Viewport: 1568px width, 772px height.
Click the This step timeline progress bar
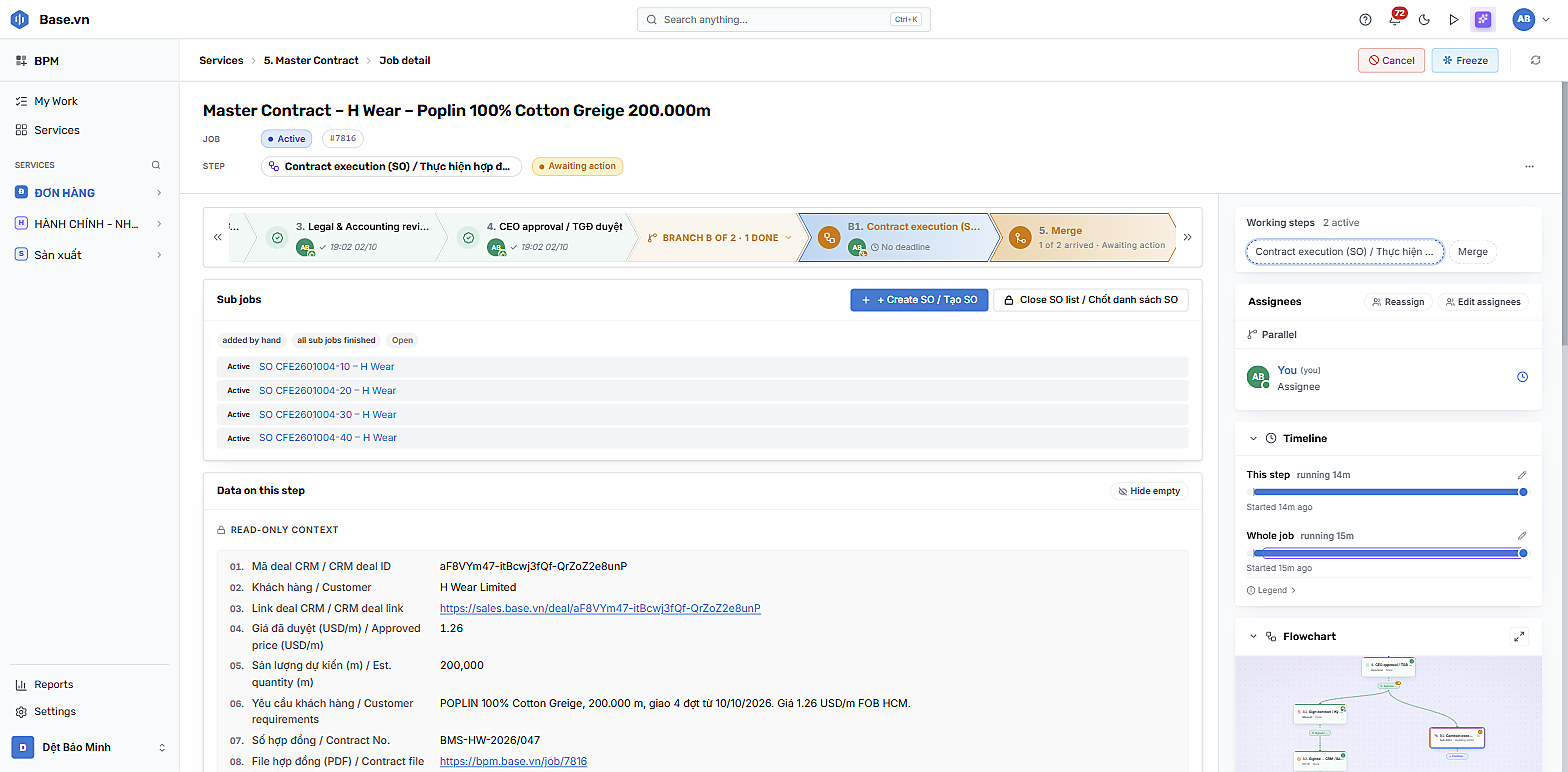point(1388,492)
